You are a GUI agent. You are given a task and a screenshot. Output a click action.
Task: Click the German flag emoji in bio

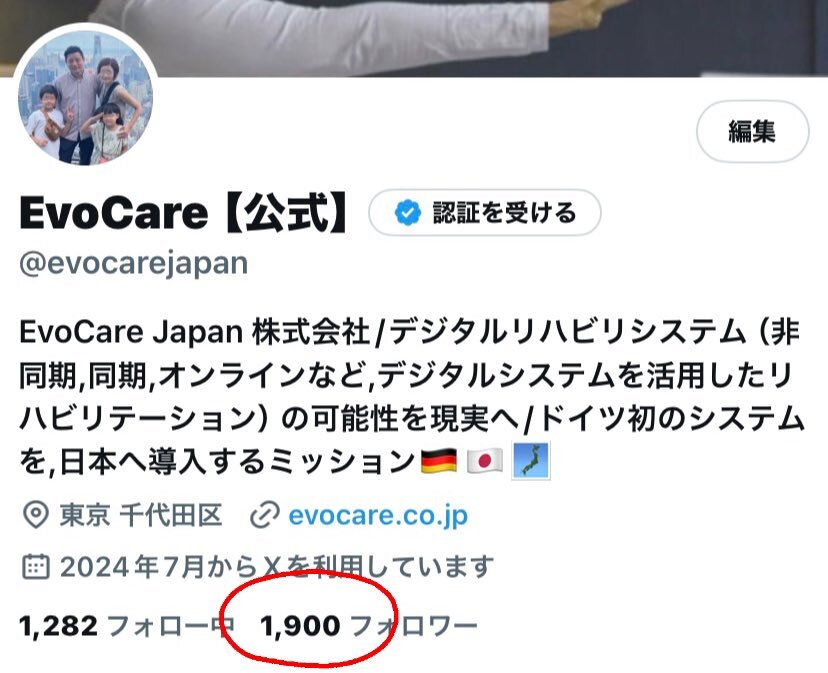439,461
